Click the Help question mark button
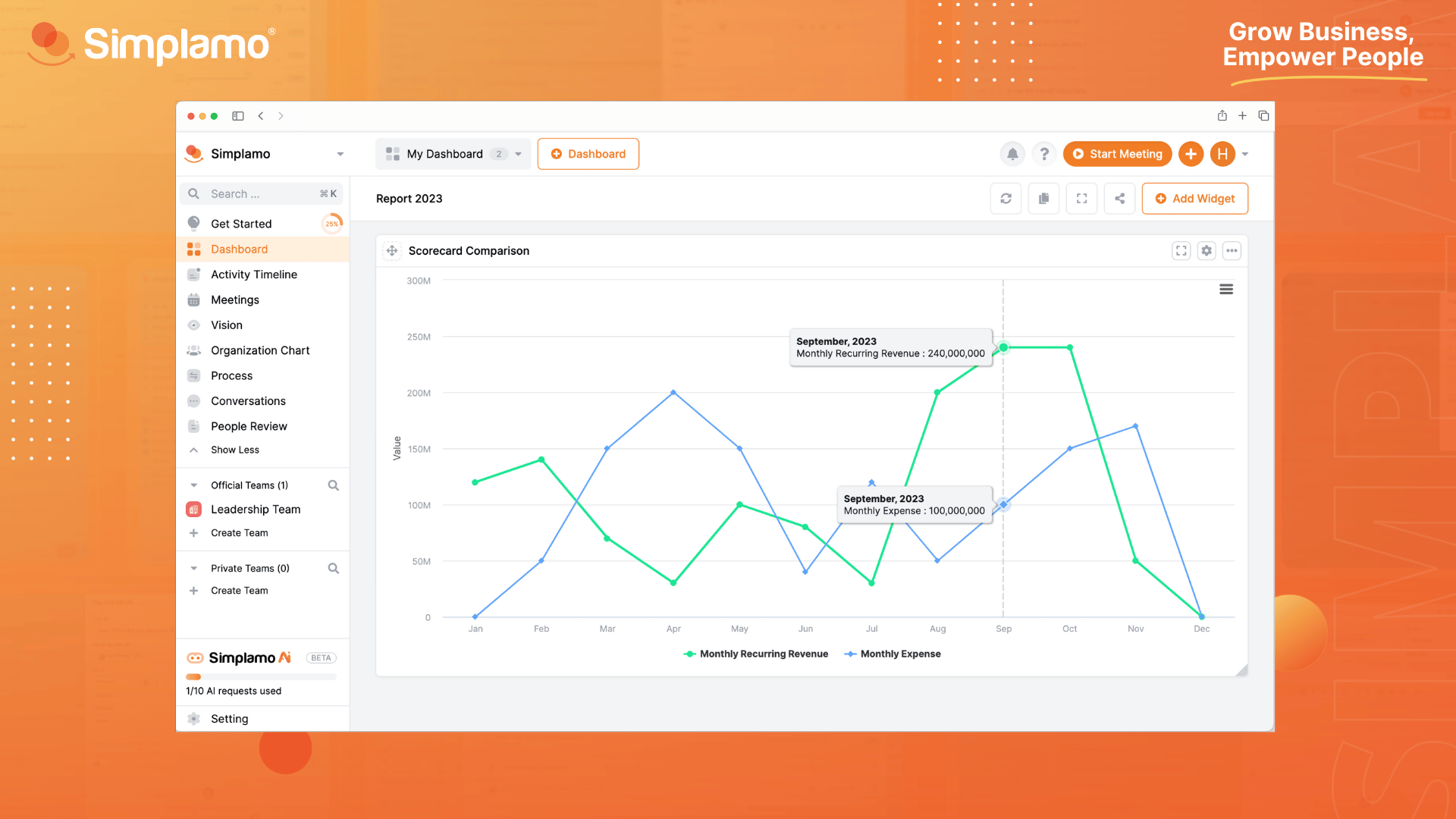1456x819 pixels. (x=1044, y=154)
